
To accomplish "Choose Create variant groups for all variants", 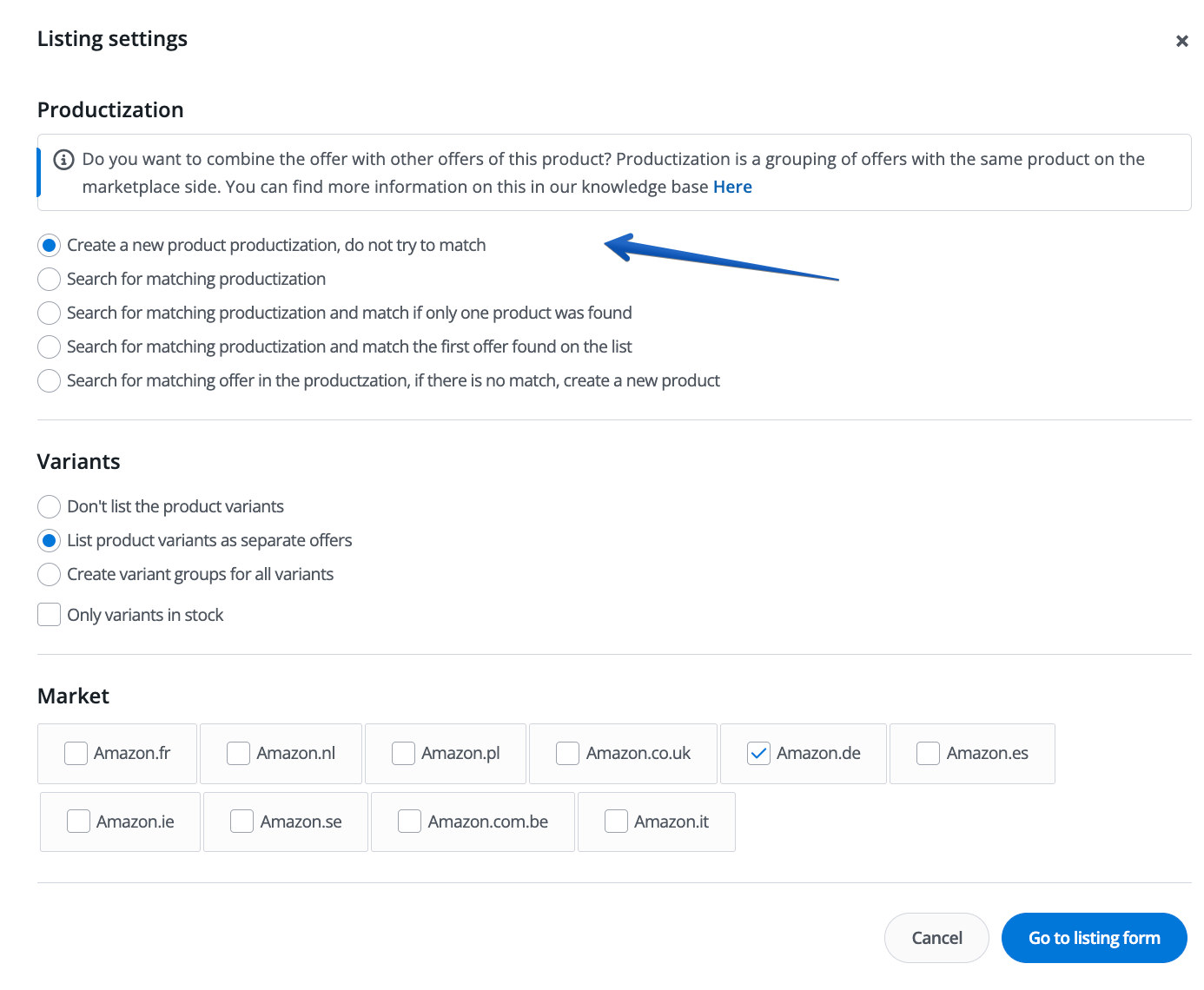I will coord(50,575).
